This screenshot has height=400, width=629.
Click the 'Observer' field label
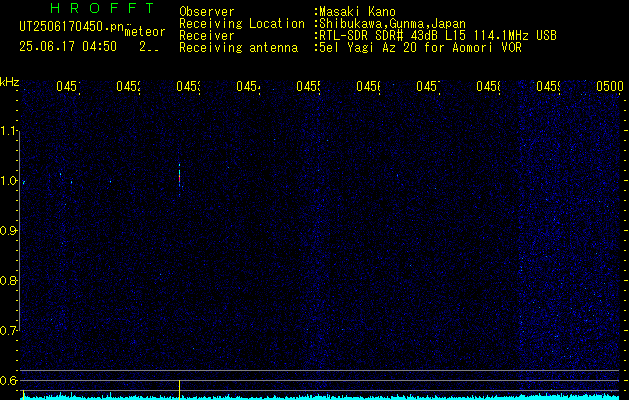tap(207, 12)
